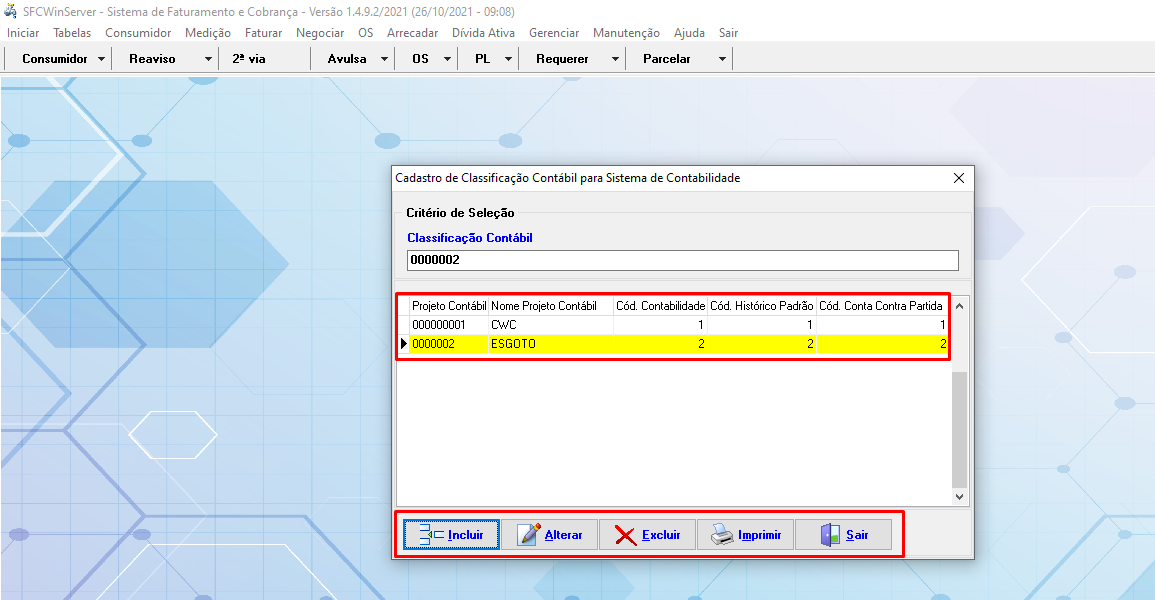1155x600 pixels.
Task: Click the SFCWinServer app icon in title bar
Action: point(12,11)
